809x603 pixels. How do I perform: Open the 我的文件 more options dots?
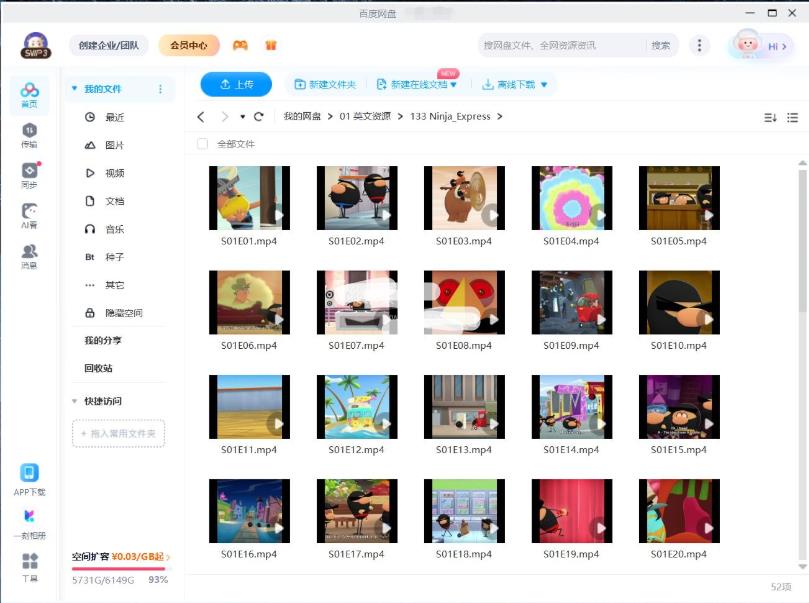click(x=160, y=89)
